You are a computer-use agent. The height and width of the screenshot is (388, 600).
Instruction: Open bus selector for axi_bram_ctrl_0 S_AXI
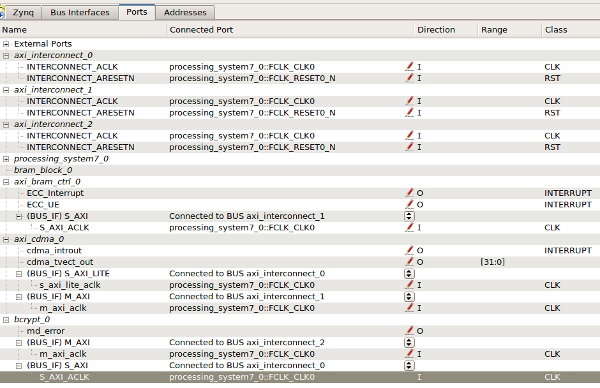tap(409, 216)
